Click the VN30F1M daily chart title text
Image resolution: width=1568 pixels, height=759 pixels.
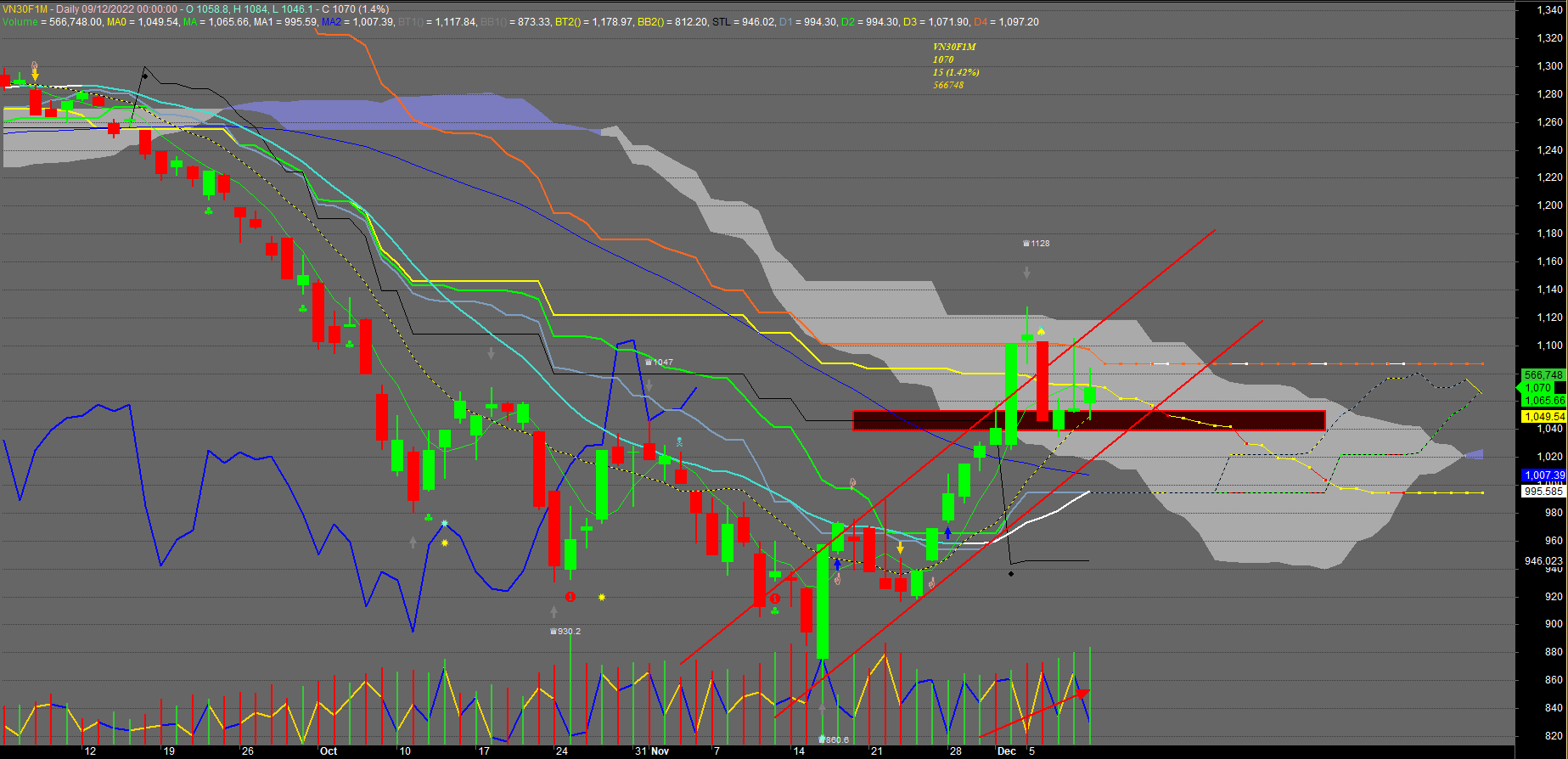(196, 9)
